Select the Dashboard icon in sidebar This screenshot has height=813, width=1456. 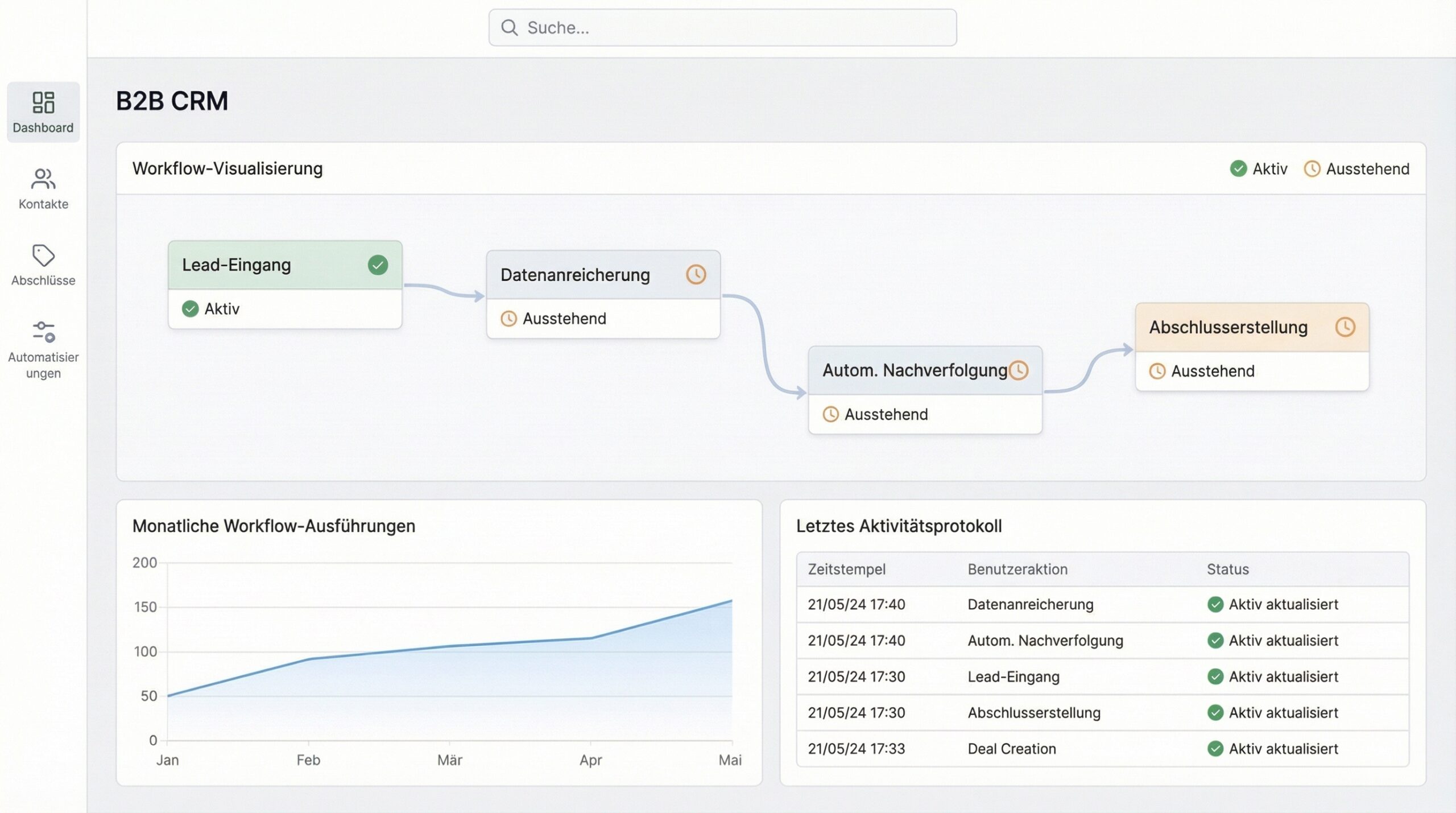click(43, 102)
